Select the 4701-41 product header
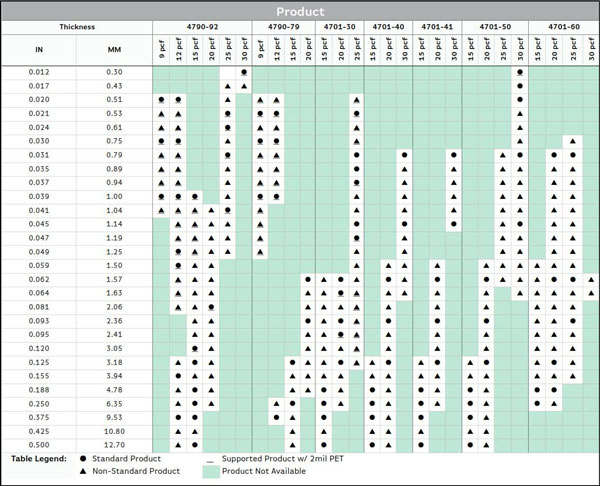The width and height of the screenshot is (600, 486). [x=437, y=27]
